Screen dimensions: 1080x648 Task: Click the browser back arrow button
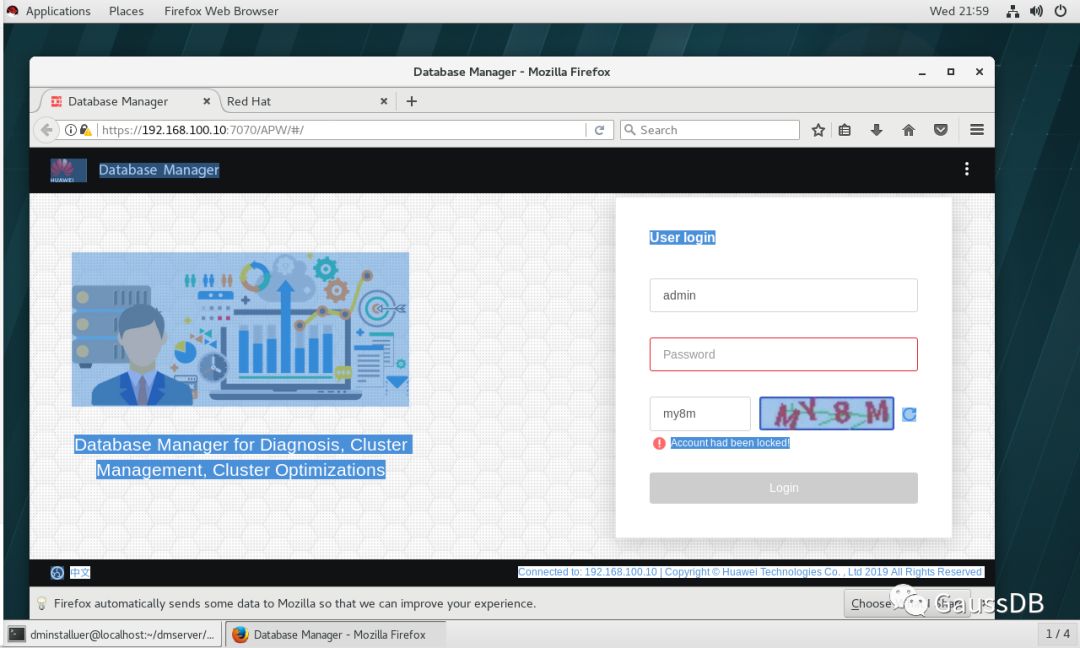coord(46,130)
